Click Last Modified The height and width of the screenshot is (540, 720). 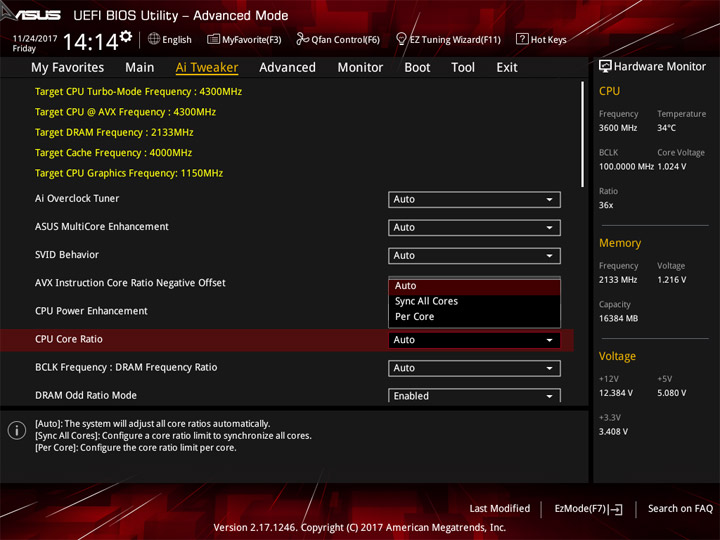click(500, 508)
